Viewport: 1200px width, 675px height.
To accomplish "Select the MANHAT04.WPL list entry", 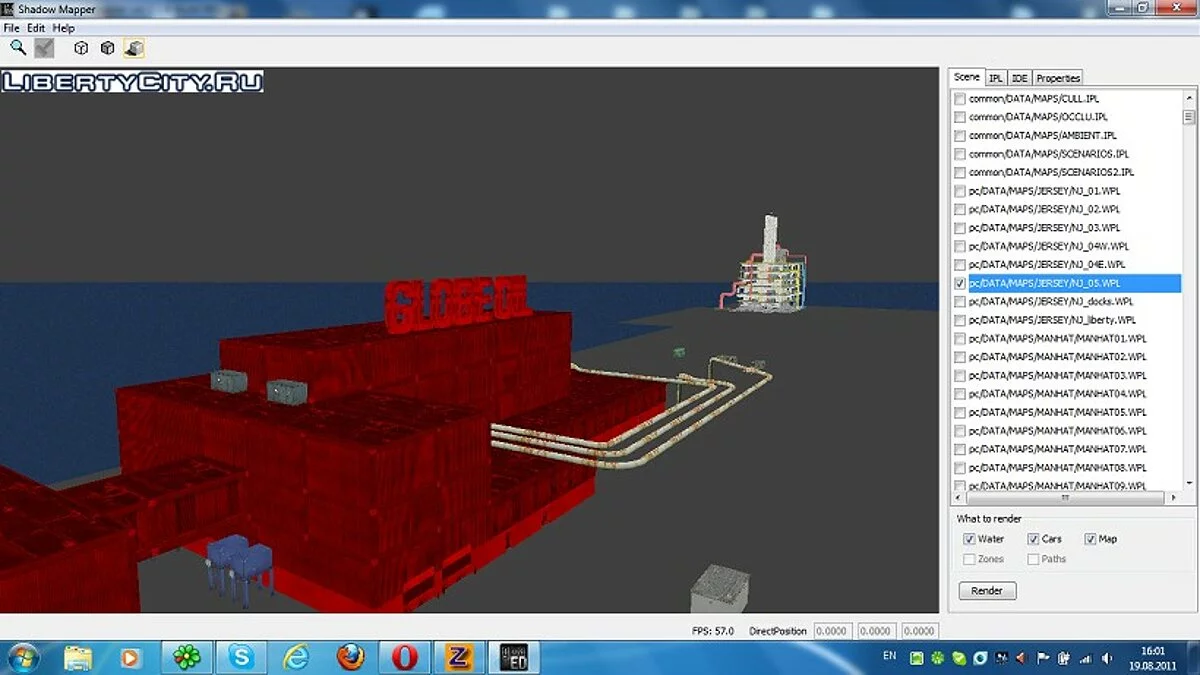I will [x=1058, y=394].
